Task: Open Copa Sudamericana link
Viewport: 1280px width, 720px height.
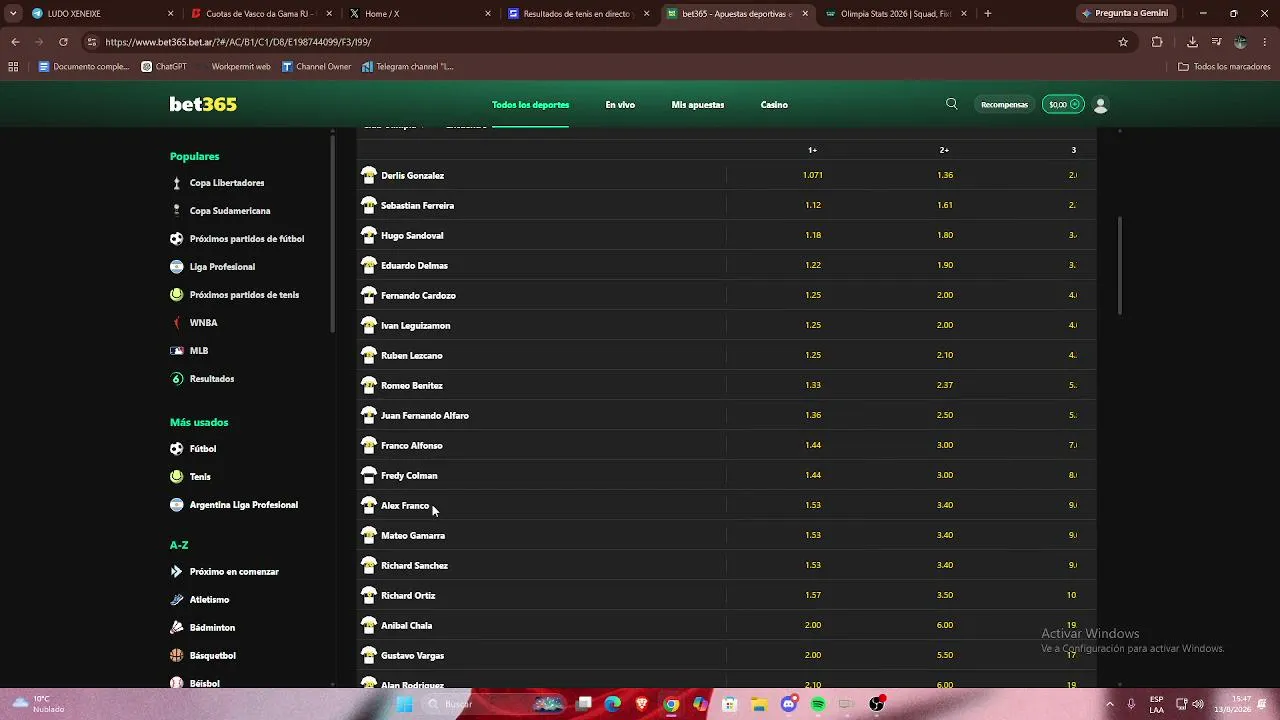Action: tap(230, 211)
